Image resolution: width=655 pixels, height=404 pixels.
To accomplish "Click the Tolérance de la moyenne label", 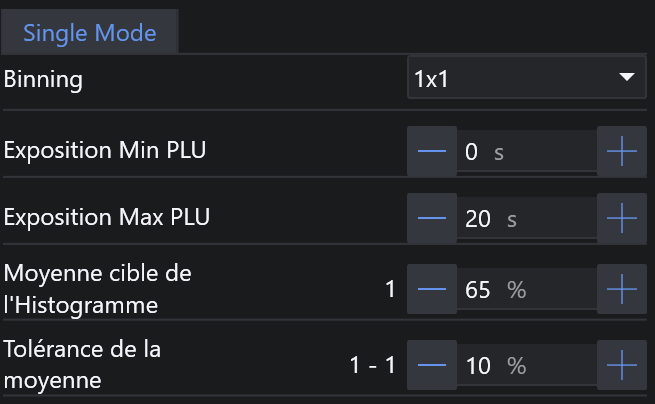I will [83, 365].
